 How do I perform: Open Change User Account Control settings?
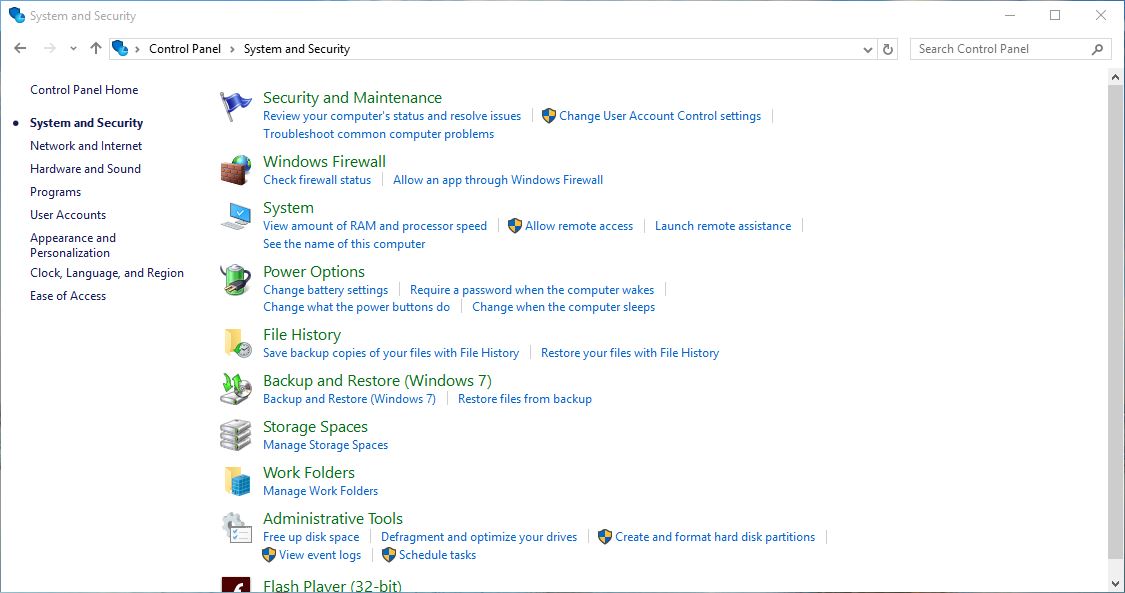(659, 116)
